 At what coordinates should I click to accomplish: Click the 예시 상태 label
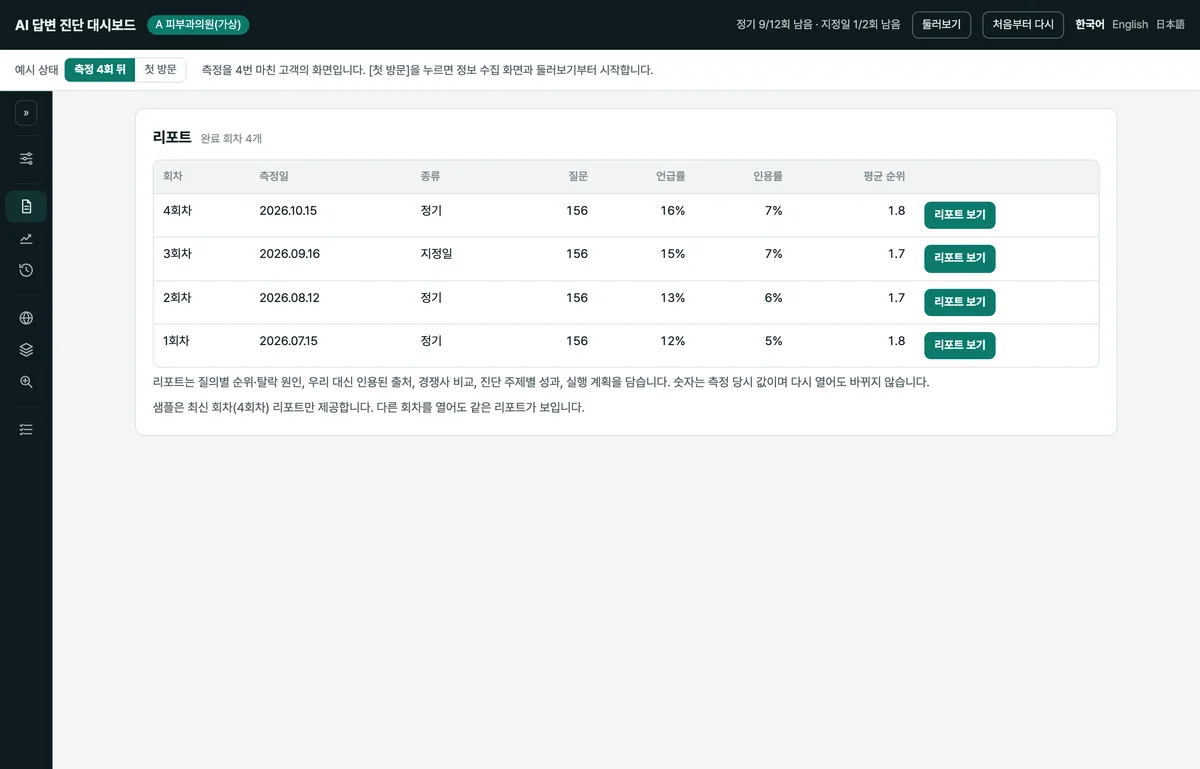[x=37, y=70]
